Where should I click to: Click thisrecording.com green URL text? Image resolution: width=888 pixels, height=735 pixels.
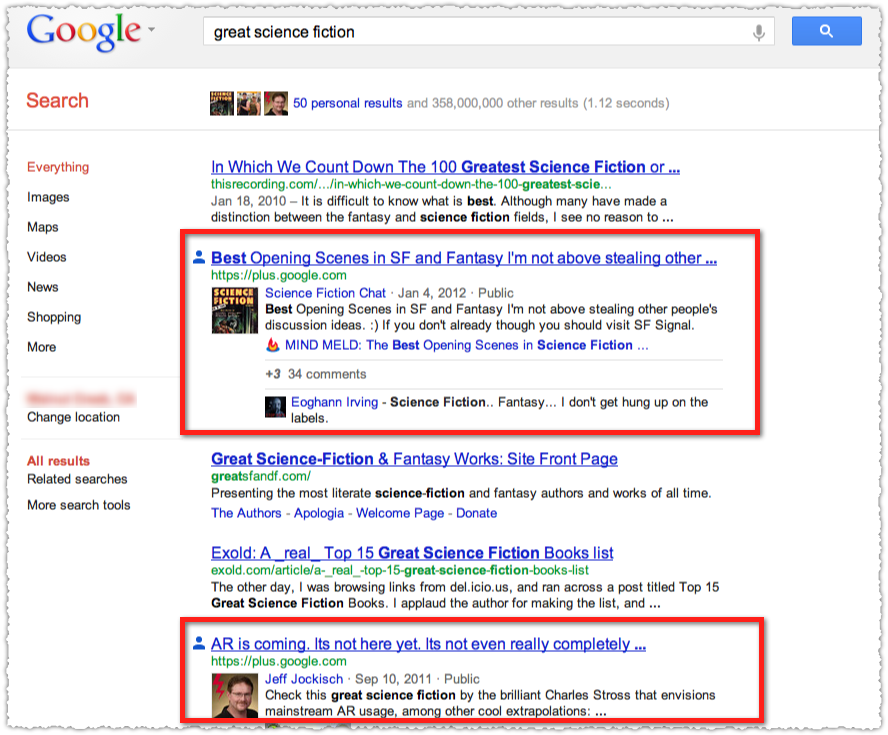[411, 184]
